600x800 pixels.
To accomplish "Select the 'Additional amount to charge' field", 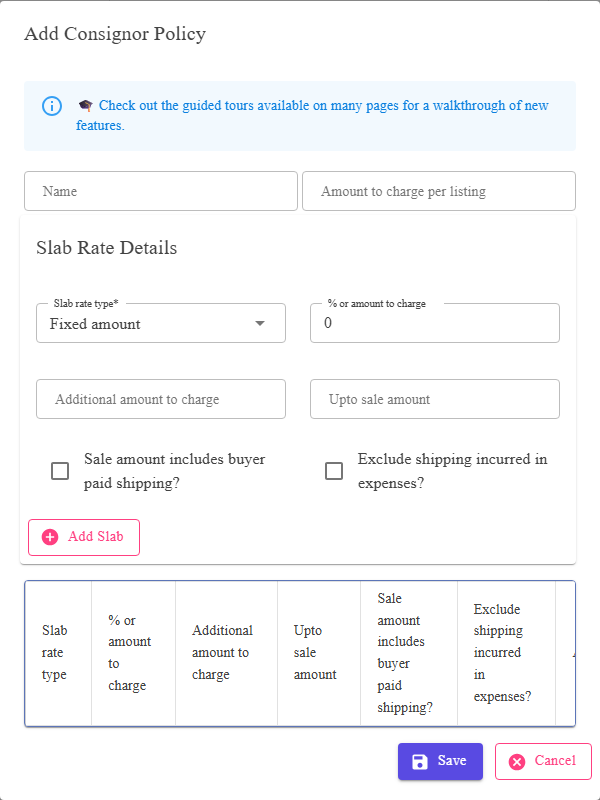I will pyautogui.click(x=161, y=399).
